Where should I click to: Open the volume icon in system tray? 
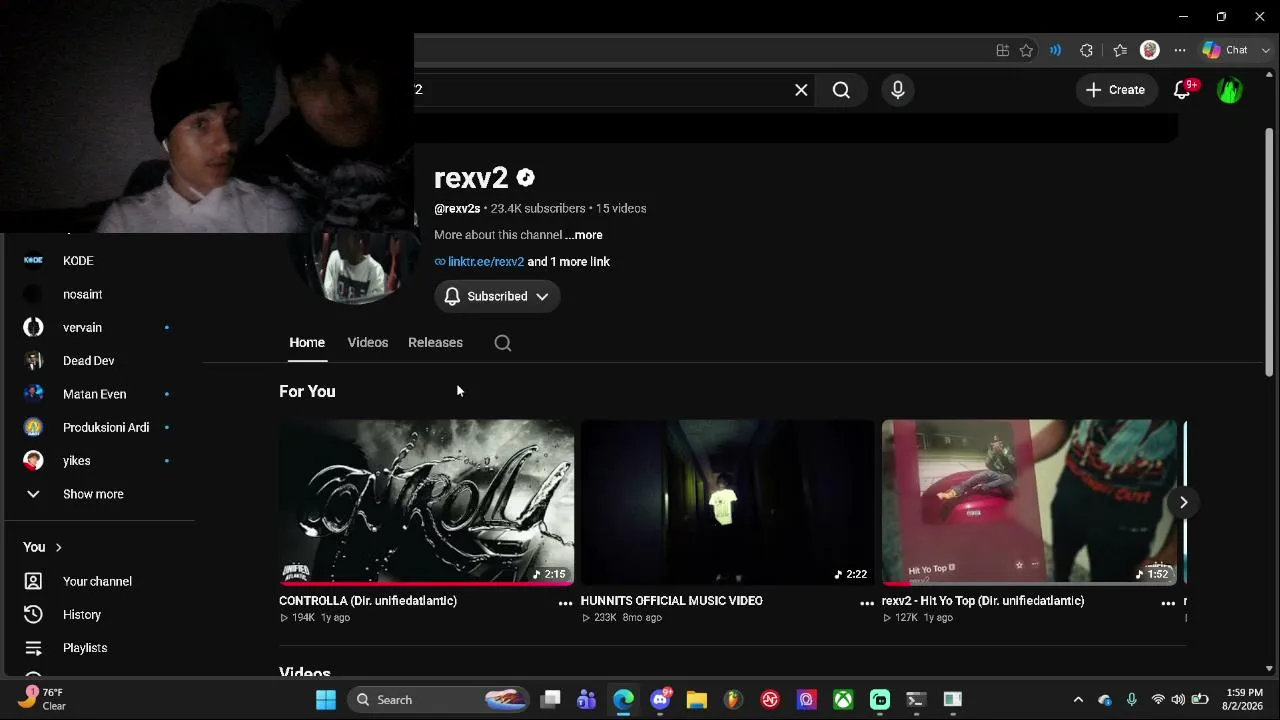(x=1179, y=700)
